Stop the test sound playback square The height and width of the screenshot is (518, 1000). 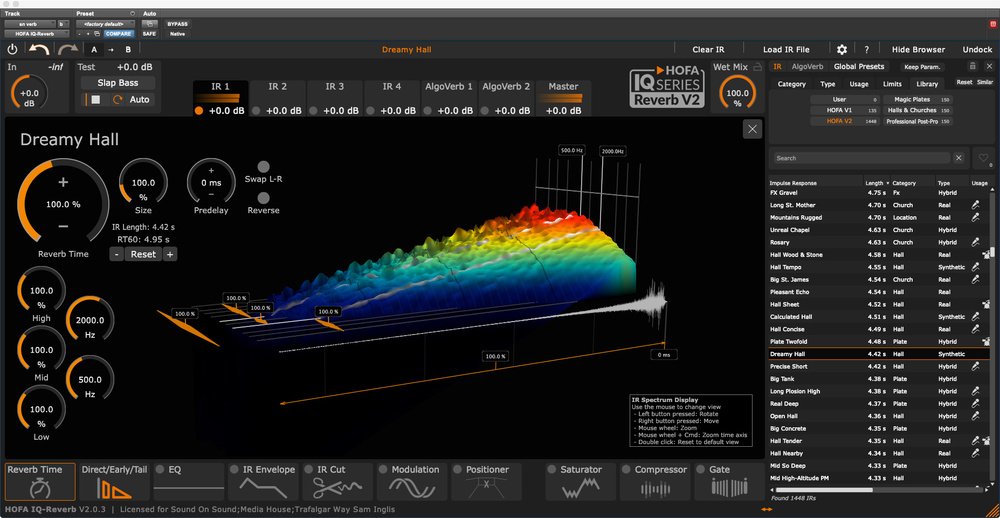click(x=96, y=100)
